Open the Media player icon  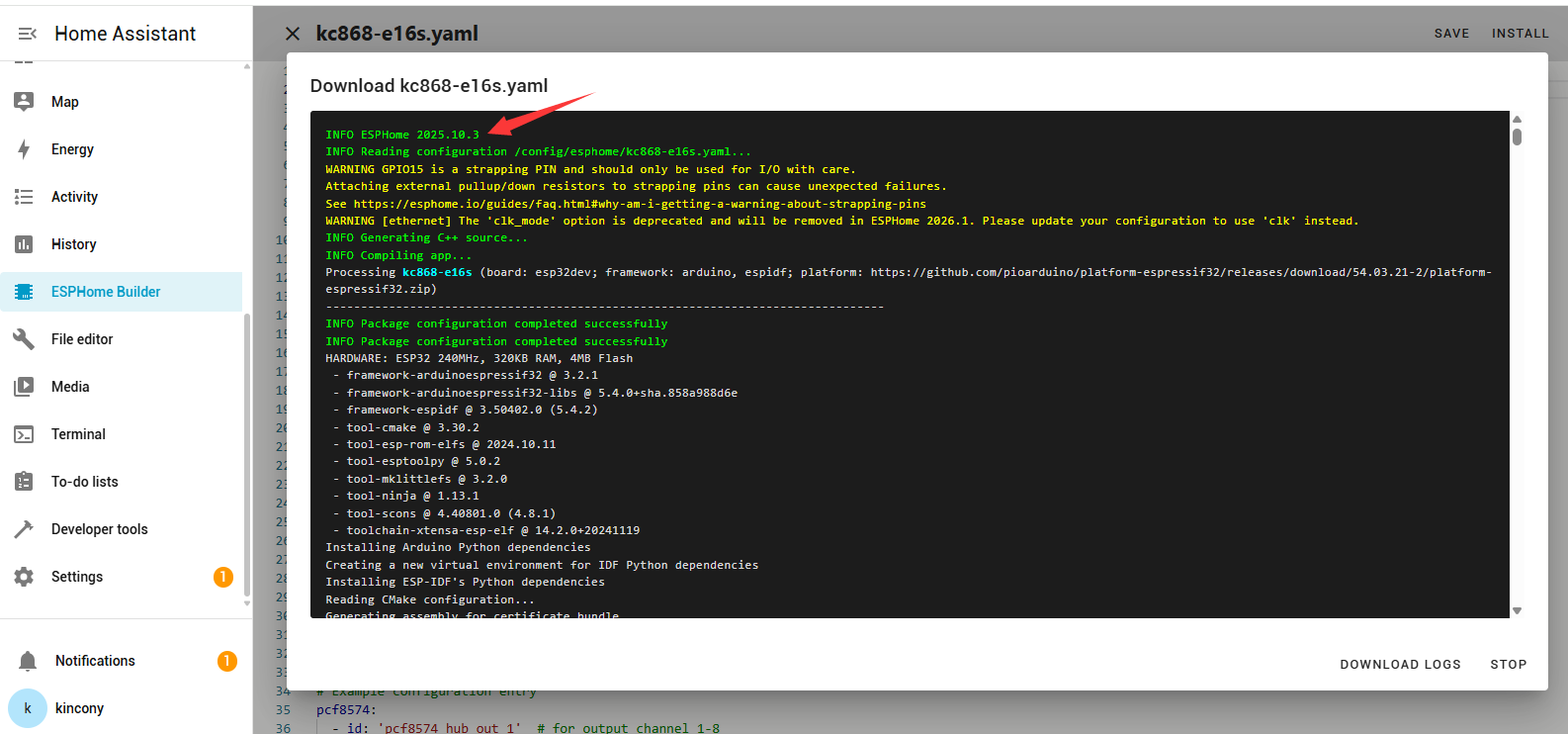[x=25, y=387]
